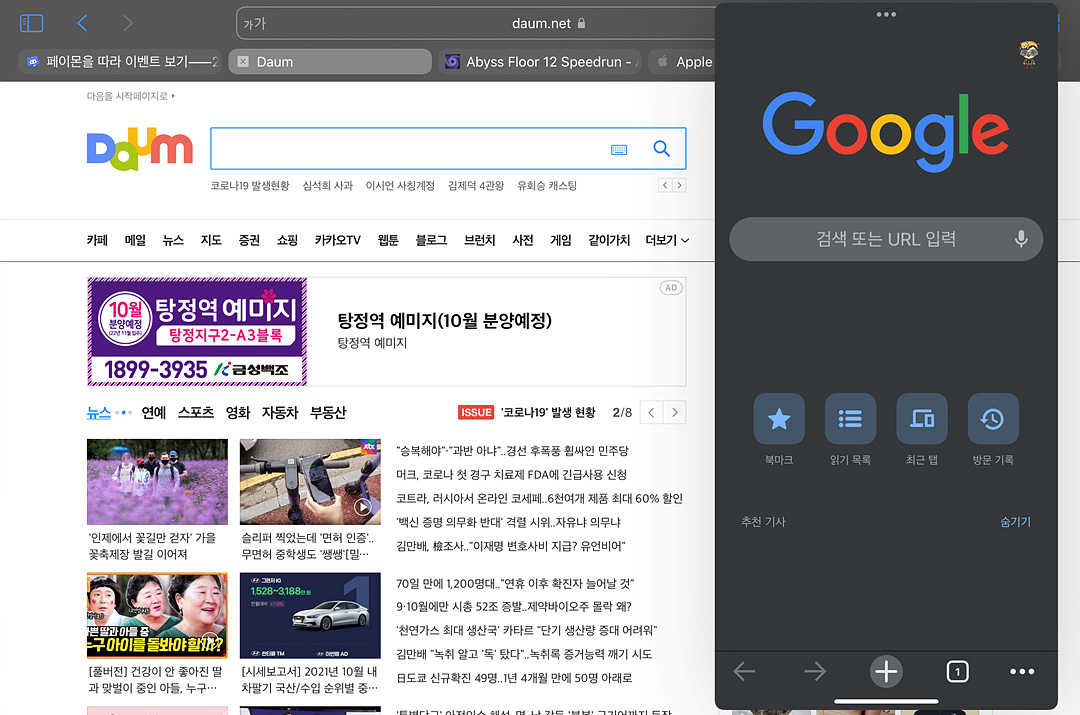The width and height of the screenshot is (1080, 715).
Task: Click the AD badge on the banner
Action: (x=671, y=288)
